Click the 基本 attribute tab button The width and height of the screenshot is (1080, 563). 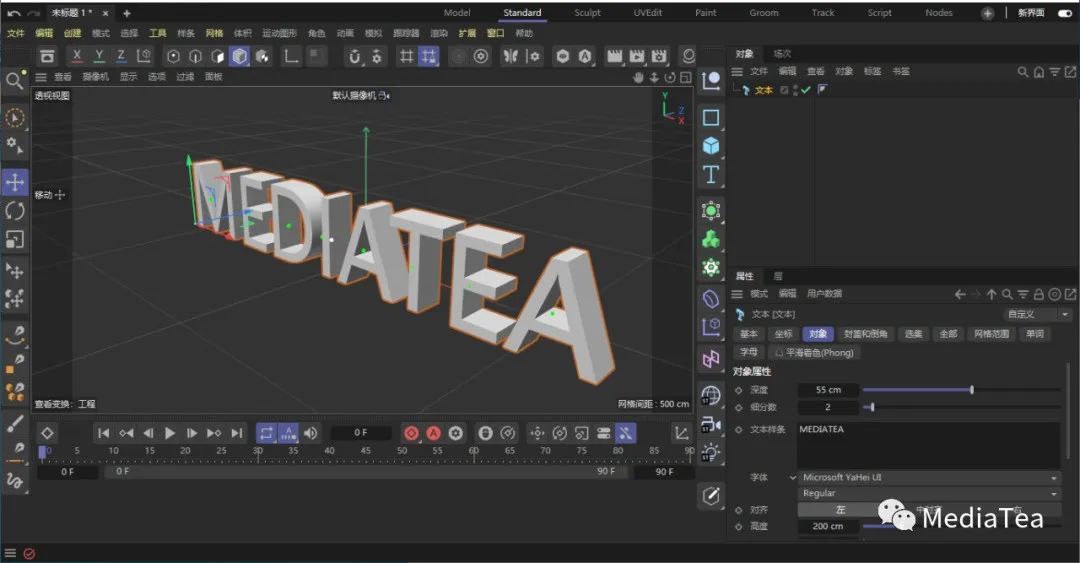[749, 334]
